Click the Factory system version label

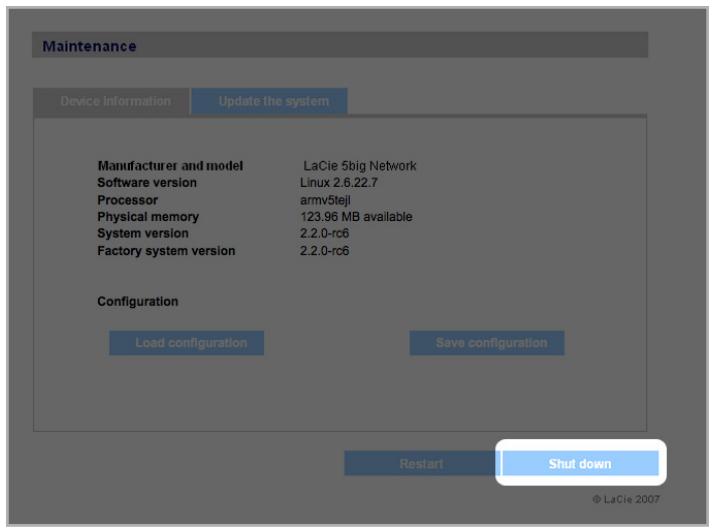(166, 251)
